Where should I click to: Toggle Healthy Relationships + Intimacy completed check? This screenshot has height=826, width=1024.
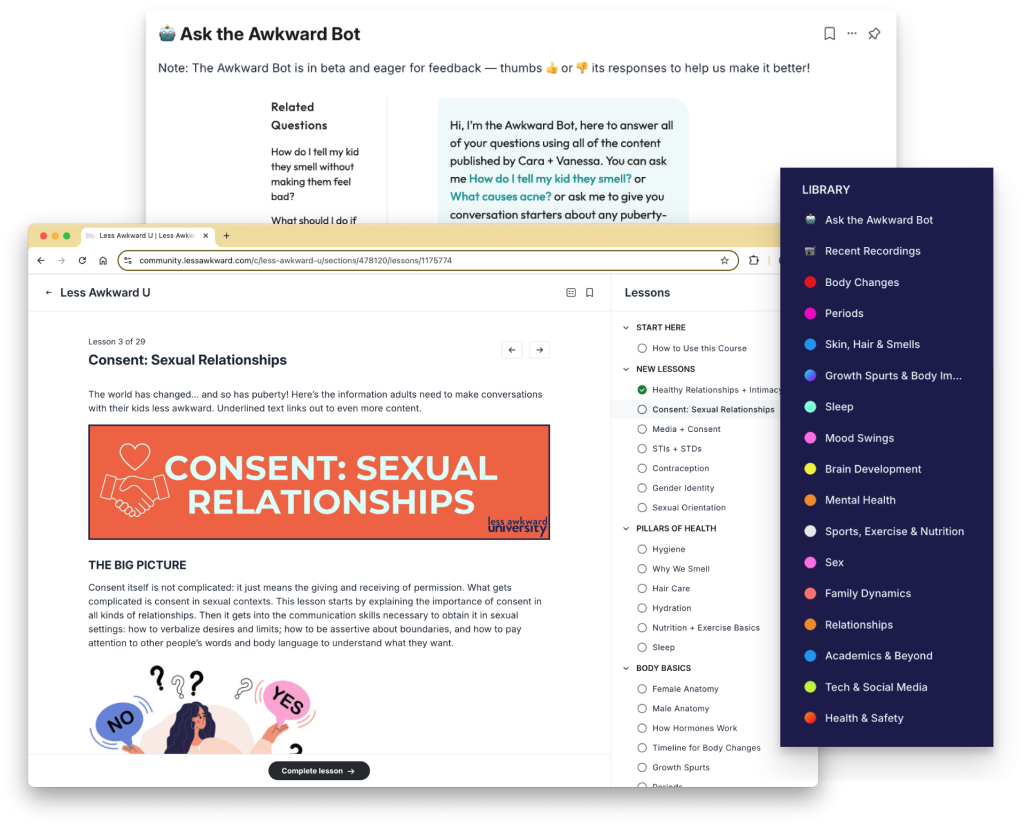(x=642, y=390)
